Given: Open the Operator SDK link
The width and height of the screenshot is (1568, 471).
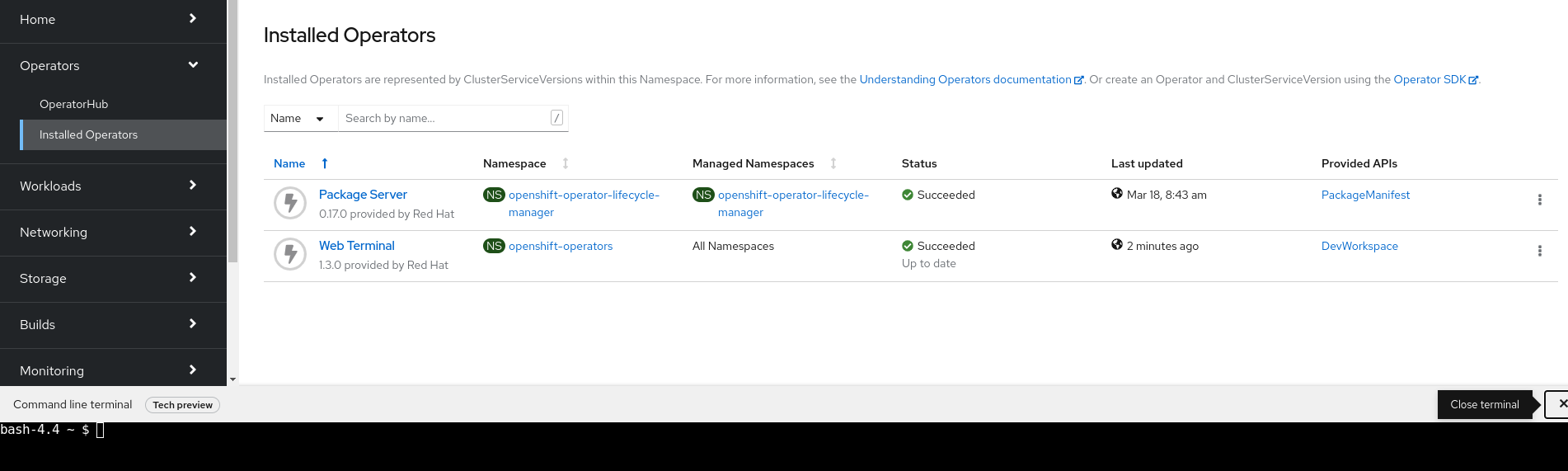Looking at the screenshot, I should (1430, 80).
